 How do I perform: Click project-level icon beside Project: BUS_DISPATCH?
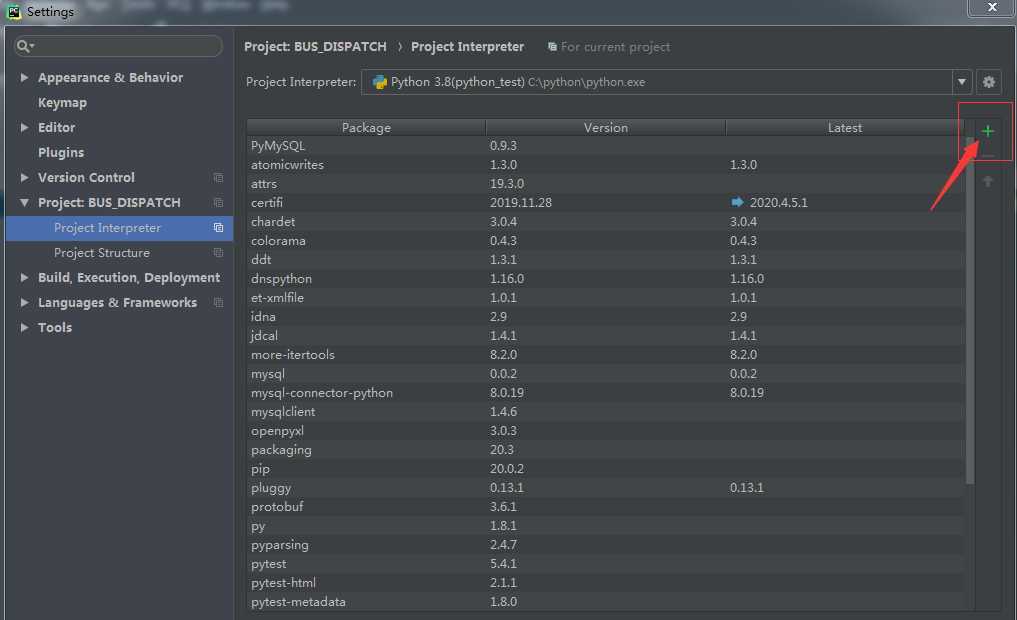[219, 203]
